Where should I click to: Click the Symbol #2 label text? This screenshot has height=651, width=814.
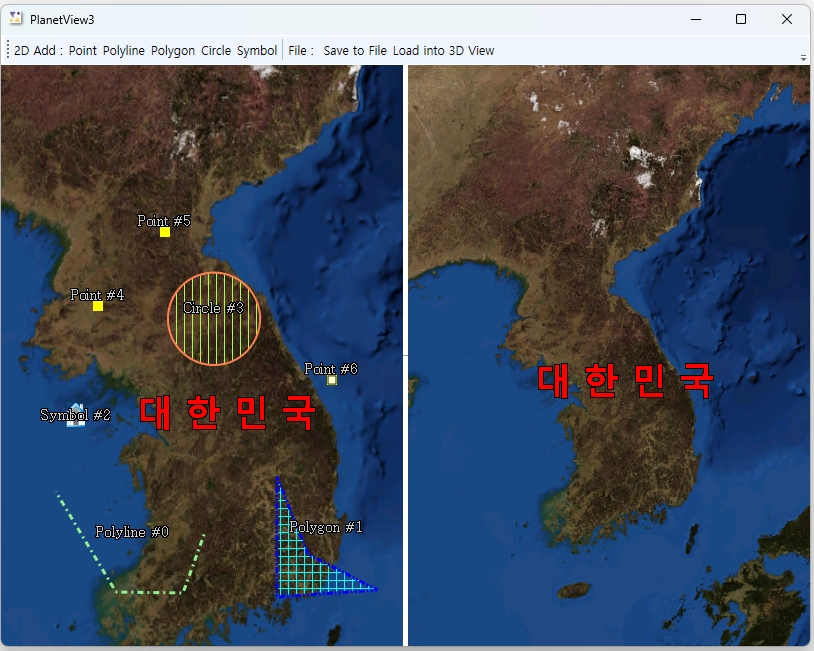point(75,415)
